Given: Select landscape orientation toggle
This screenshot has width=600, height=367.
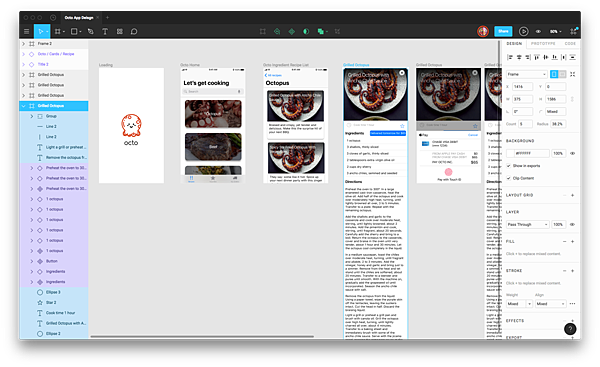Looking at the screenshot, I should coord(562,74).
